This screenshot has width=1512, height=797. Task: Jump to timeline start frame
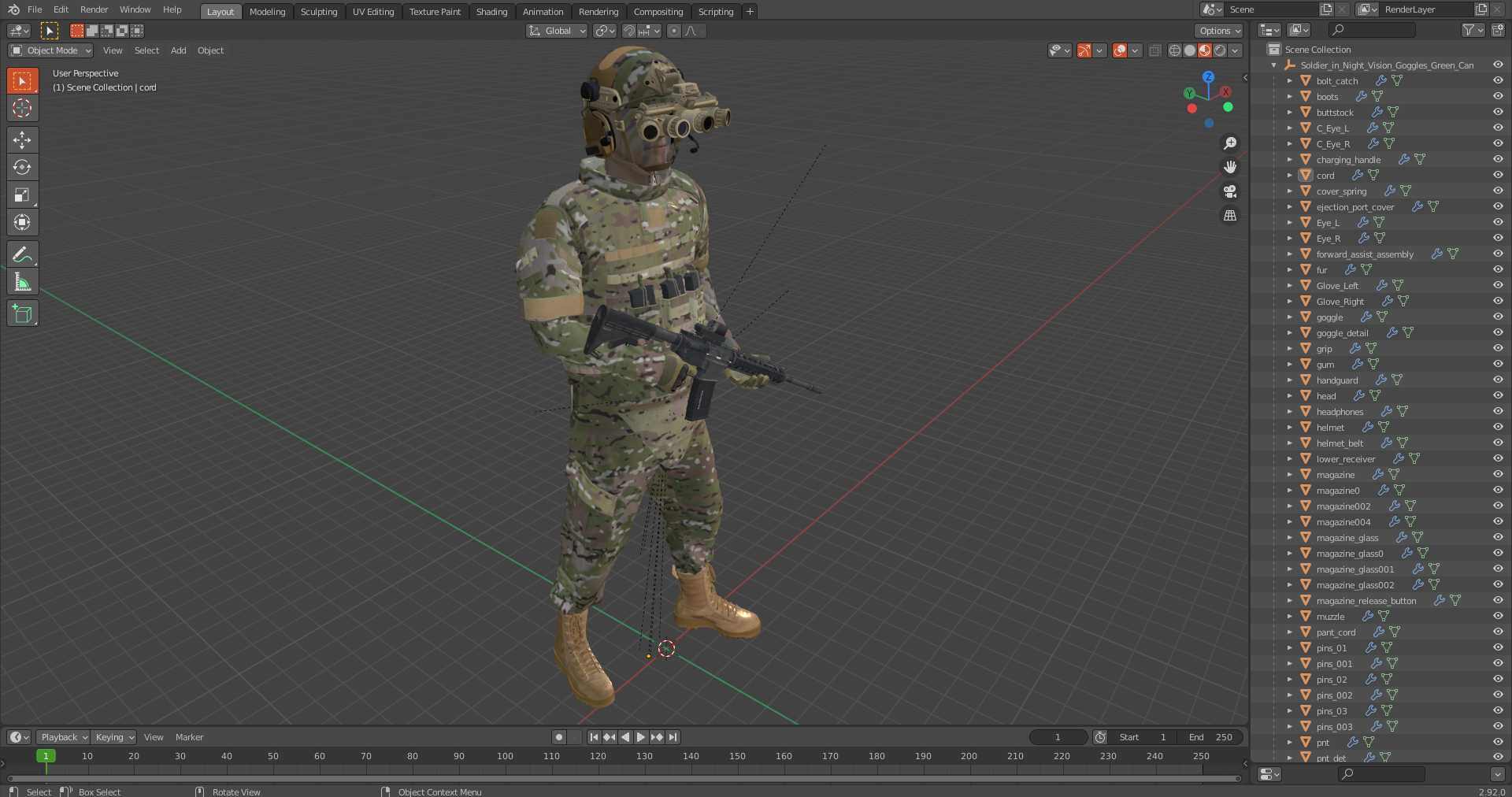pos(594,737)
